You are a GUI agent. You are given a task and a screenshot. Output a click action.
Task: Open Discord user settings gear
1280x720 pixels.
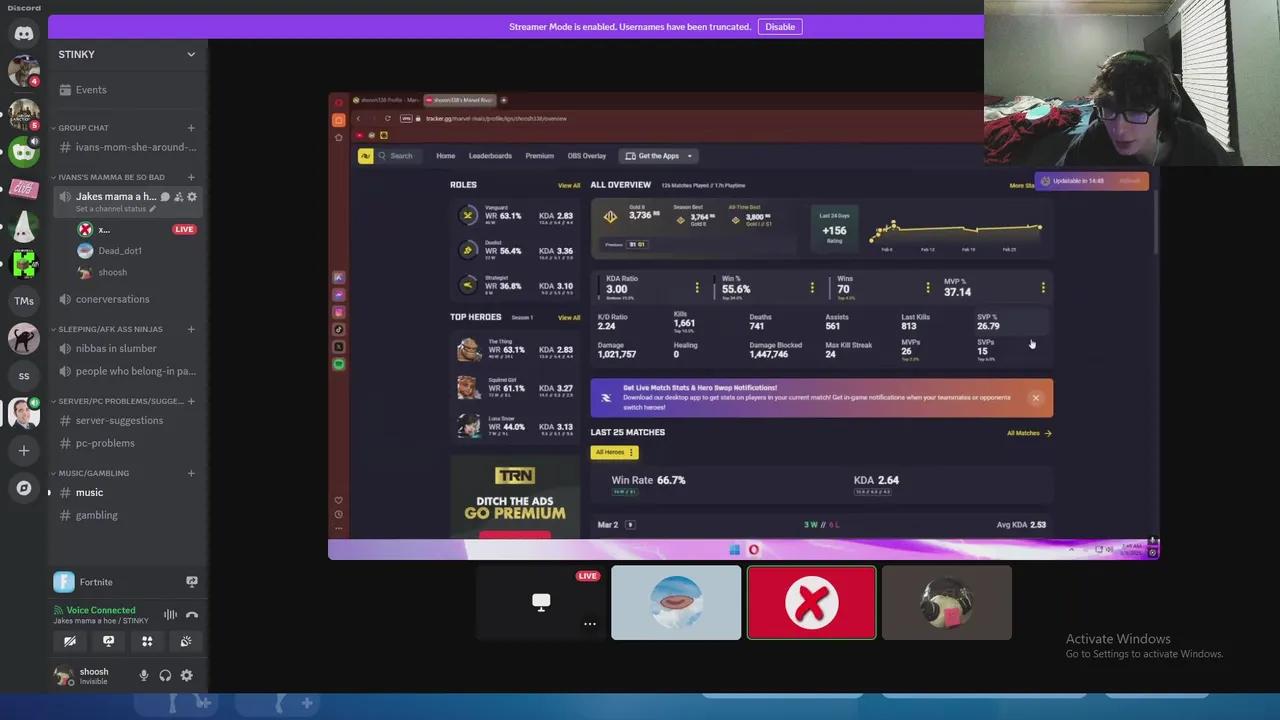187,676
